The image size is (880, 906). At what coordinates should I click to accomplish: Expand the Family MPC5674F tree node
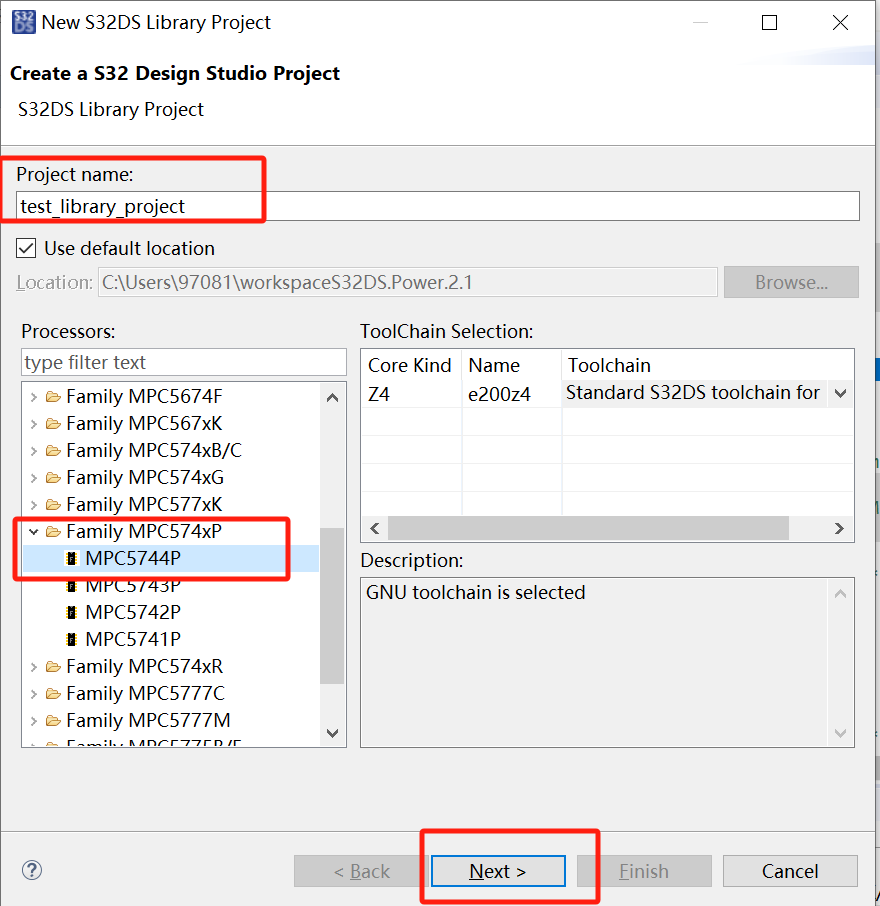(34, 397)
